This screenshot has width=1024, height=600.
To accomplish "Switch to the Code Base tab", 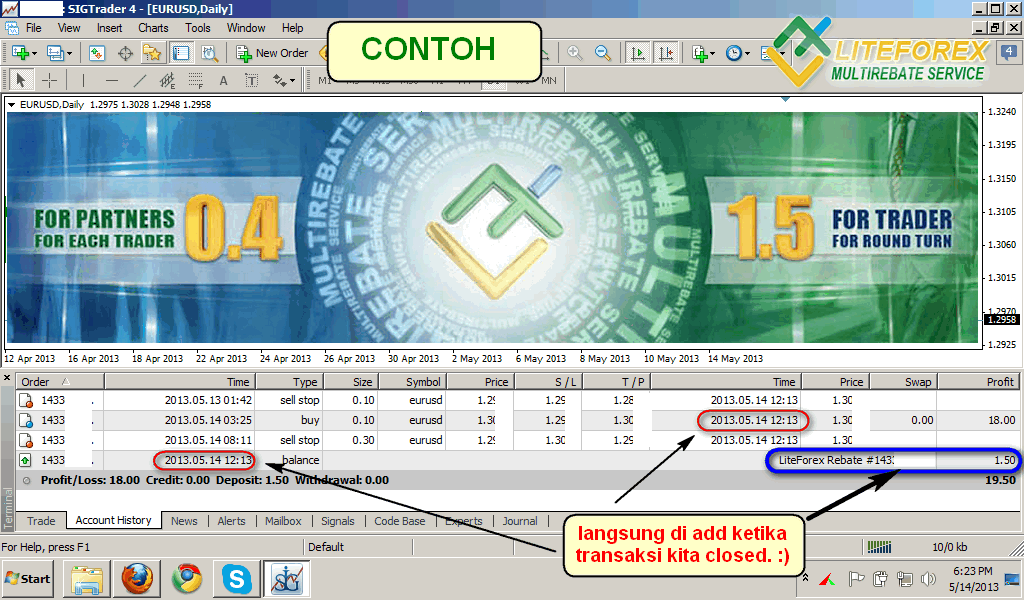I will [x=400, y=521].
